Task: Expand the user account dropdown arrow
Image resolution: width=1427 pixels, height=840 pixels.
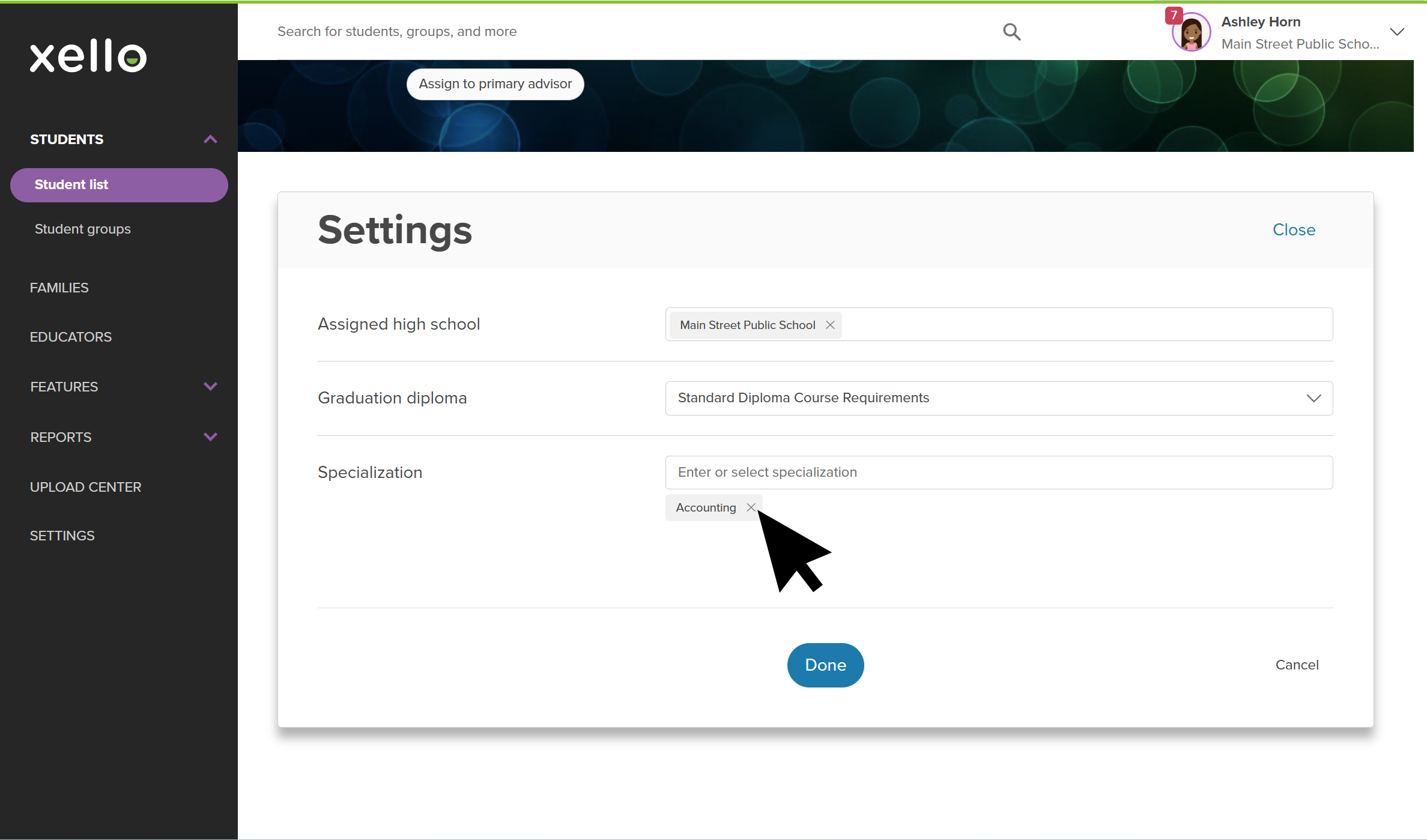Action: pos(1397,32)
